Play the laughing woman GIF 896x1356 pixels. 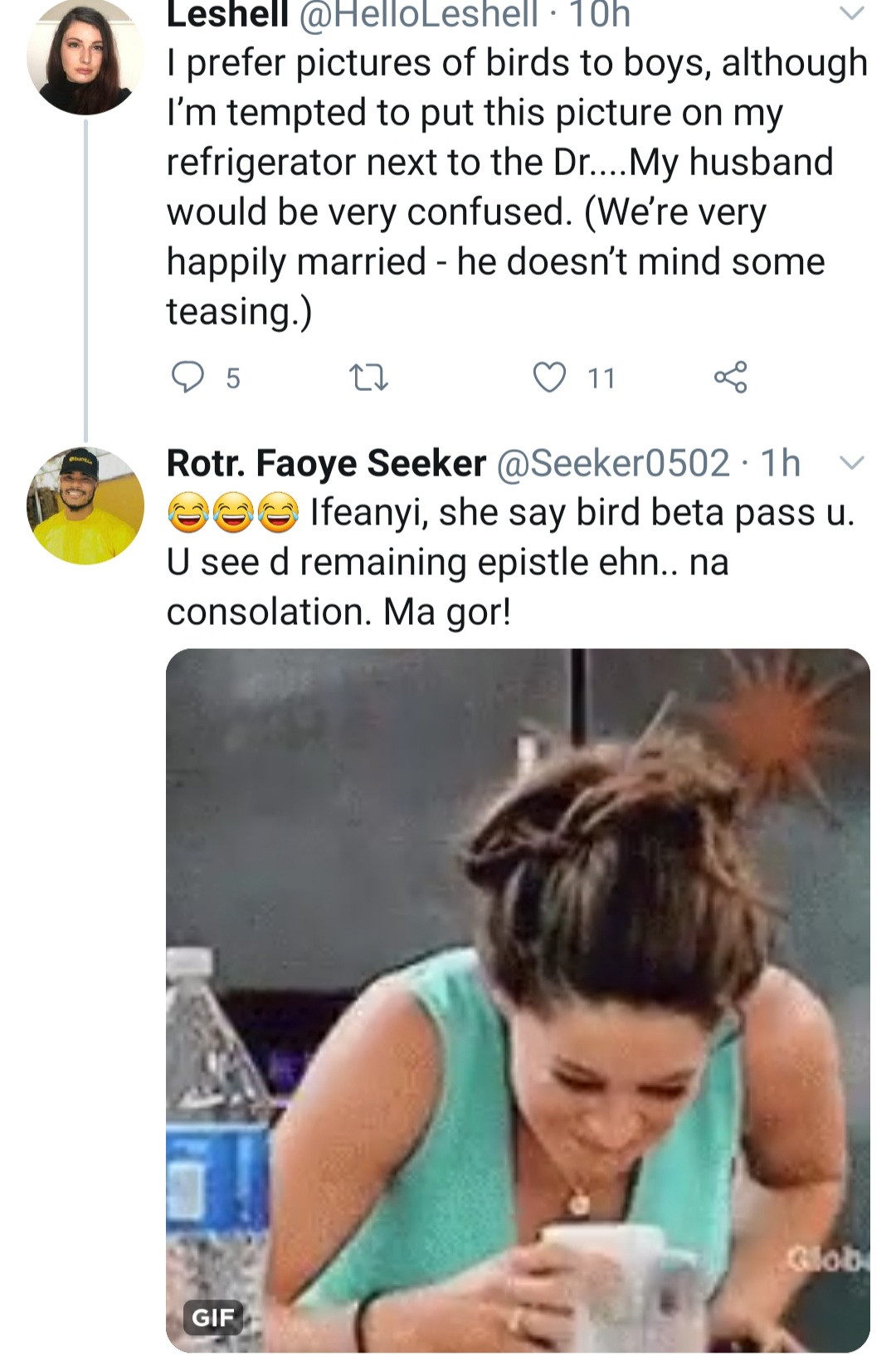(518, 1000)
